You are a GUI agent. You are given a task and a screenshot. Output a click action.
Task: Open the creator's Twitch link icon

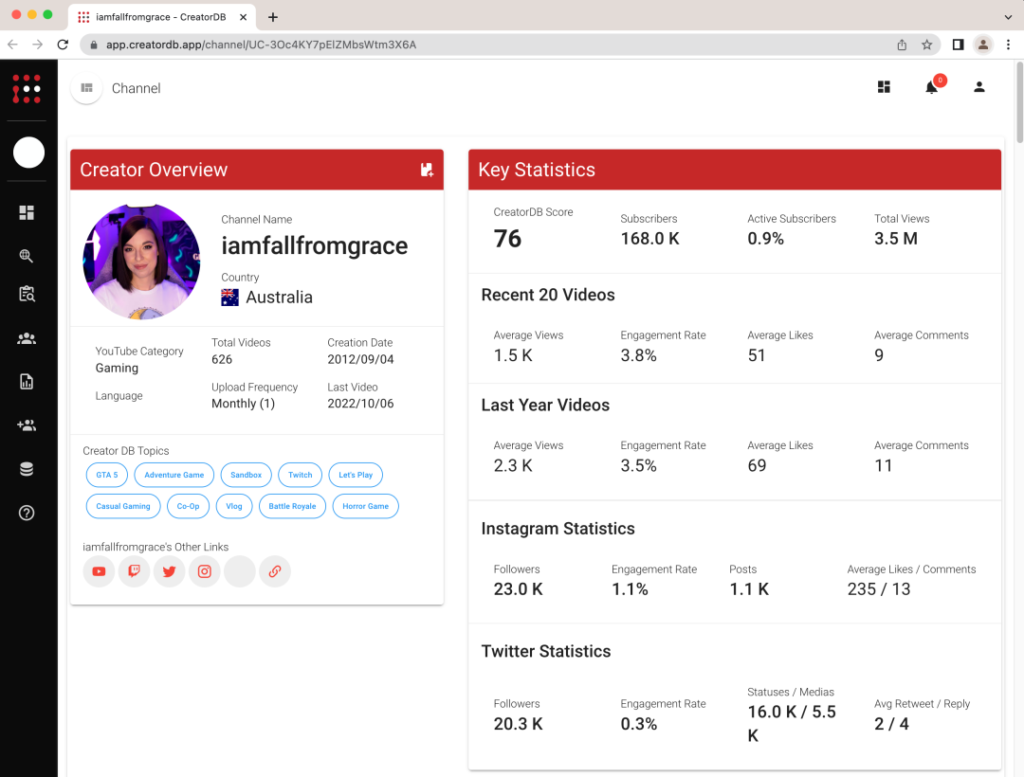[134, 571]
